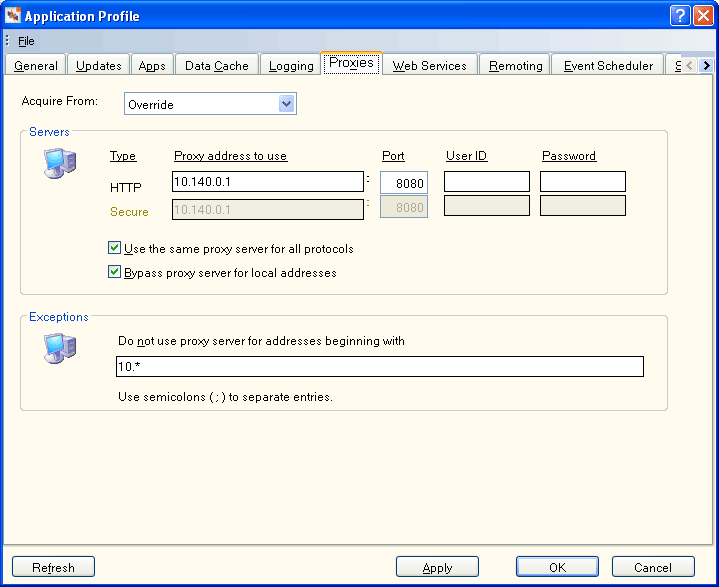
Task: Open the File menu
Action: (26, 41)
